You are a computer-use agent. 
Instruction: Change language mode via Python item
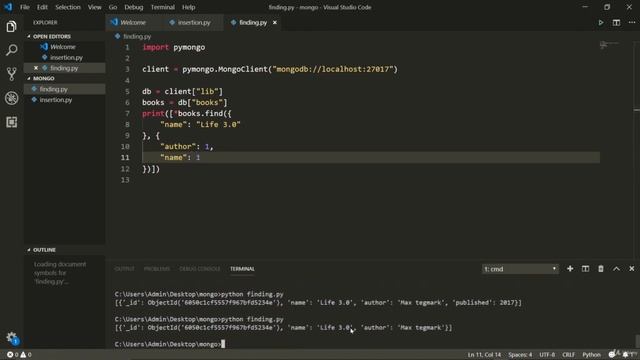(591, 355)
